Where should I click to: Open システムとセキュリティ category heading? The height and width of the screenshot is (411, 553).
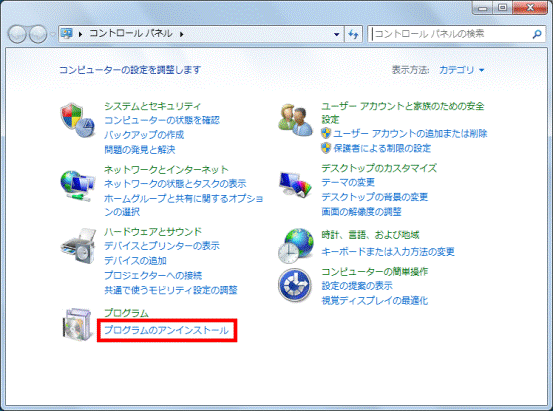click(x=152, y=106)
